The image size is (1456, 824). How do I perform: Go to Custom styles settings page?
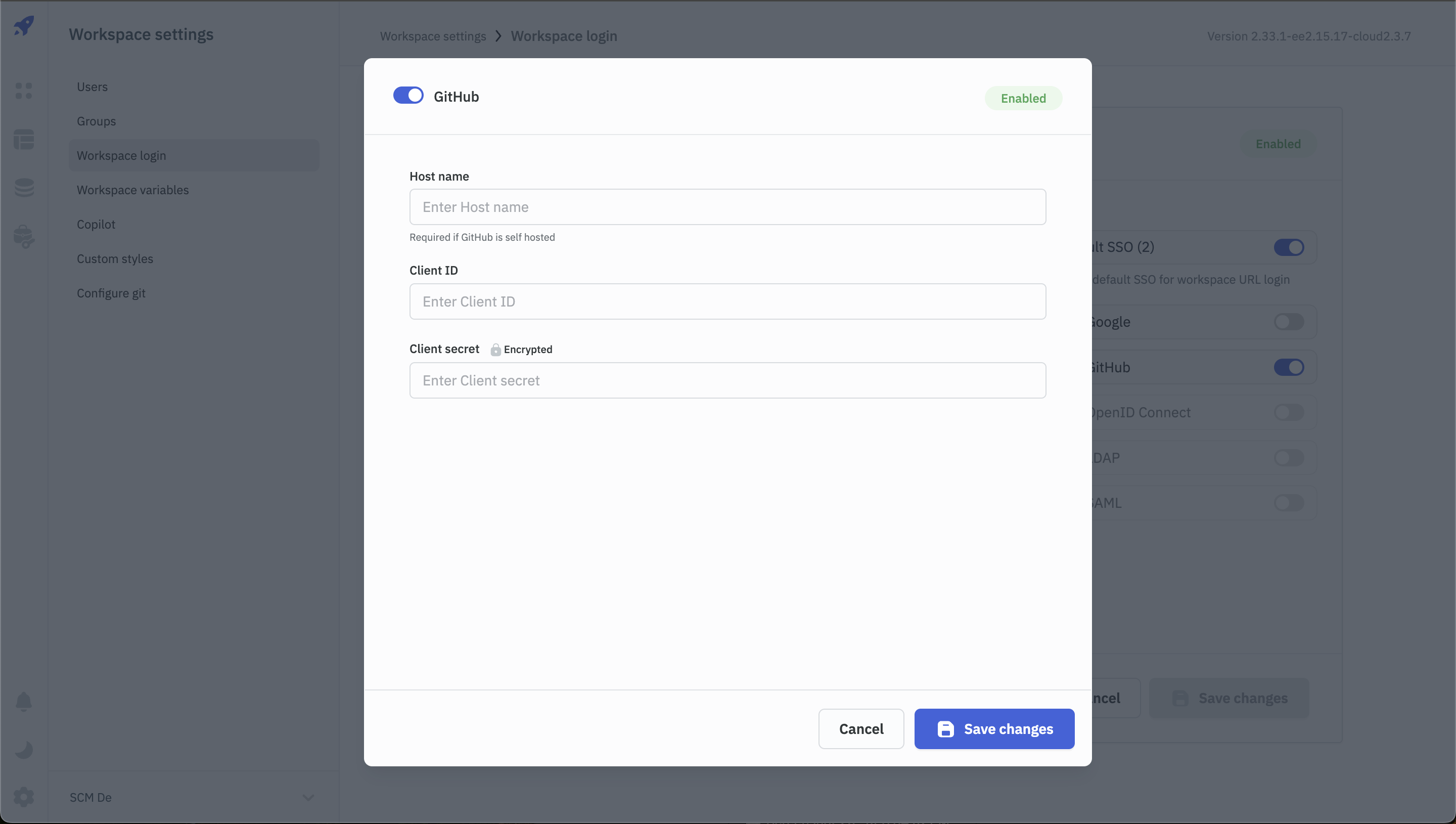click(x=115, y=258)
